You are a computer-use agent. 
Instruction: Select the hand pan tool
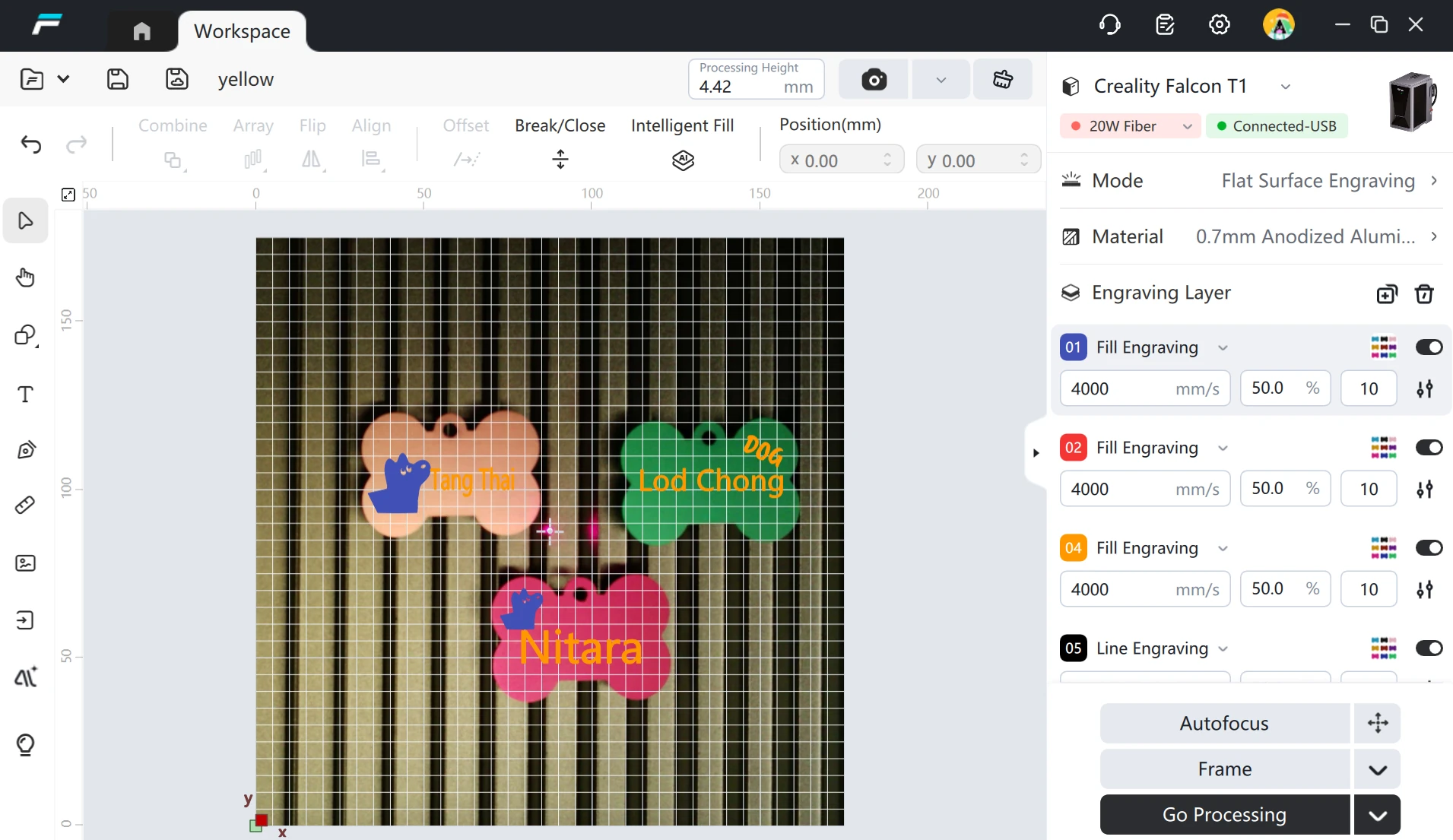pos(25,277)
